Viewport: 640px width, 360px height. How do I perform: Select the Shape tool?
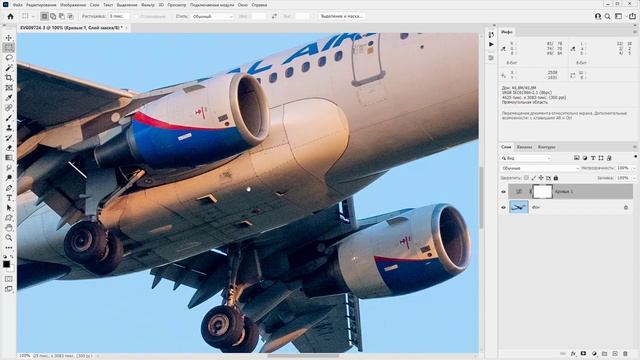tap(9, 218)
